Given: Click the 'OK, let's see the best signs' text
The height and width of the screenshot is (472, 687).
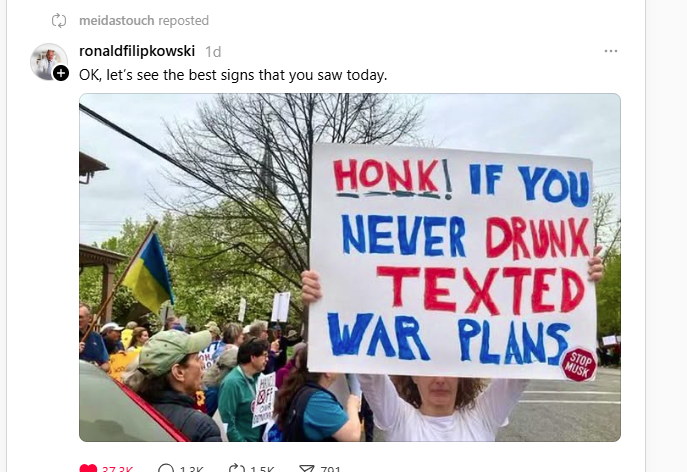Looking at the screenshot, I should [233, 75].
